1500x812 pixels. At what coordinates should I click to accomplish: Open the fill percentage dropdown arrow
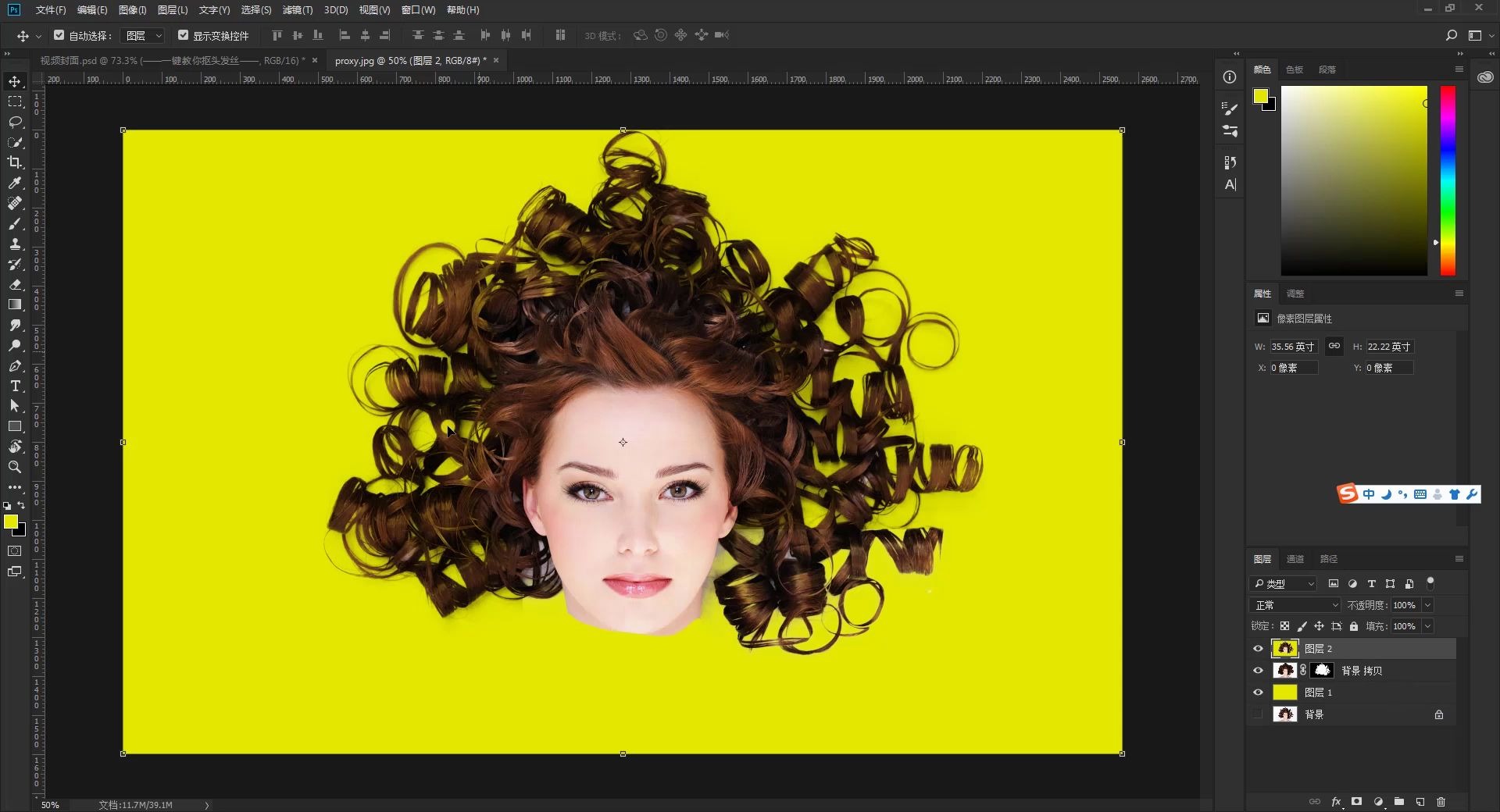pos(1428,626)
